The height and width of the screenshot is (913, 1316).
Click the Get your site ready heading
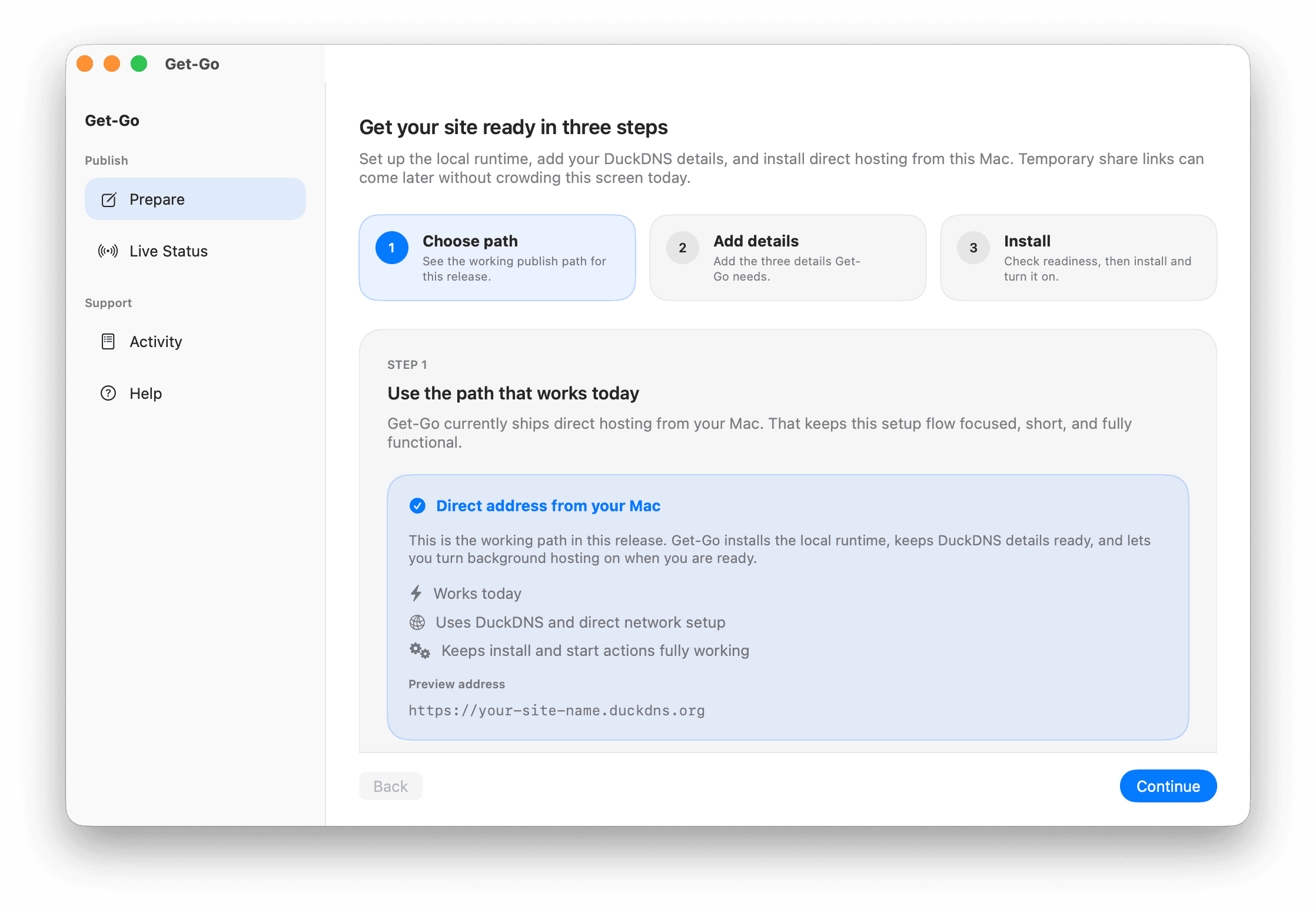click(x=513, y=127)
